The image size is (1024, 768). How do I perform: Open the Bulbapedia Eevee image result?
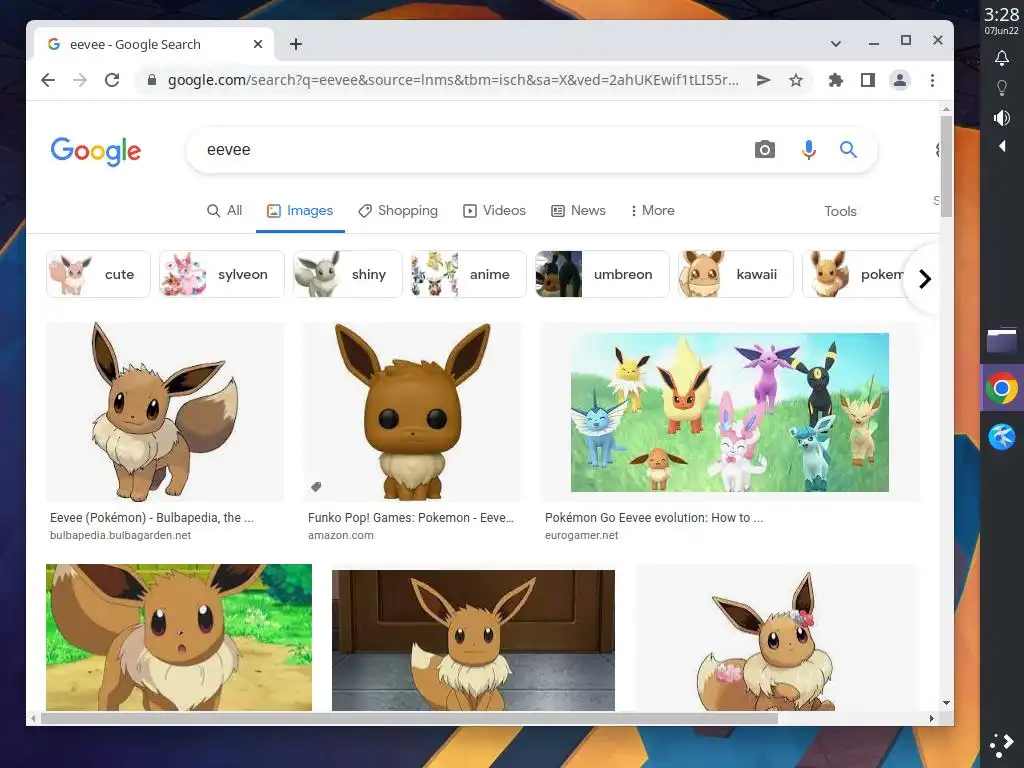click(165, 411)
